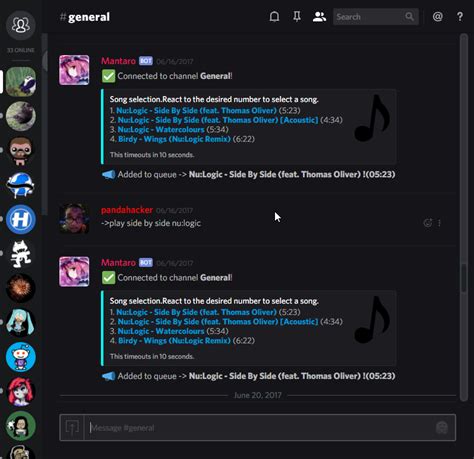Select the bearded cartoon face server icon

tap(21, 151)
